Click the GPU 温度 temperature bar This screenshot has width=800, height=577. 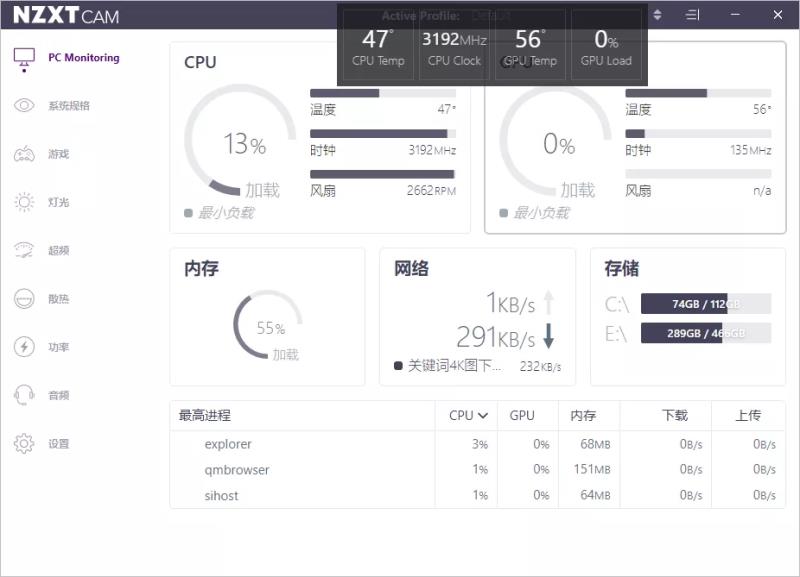pyautogui.click(x=698, y=93)
